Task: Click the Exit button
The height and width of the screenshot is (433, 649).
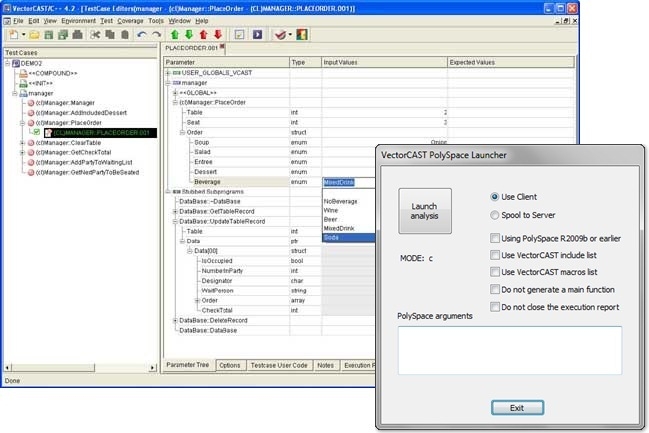Action: pyautogui.click(x=517, y=408)
